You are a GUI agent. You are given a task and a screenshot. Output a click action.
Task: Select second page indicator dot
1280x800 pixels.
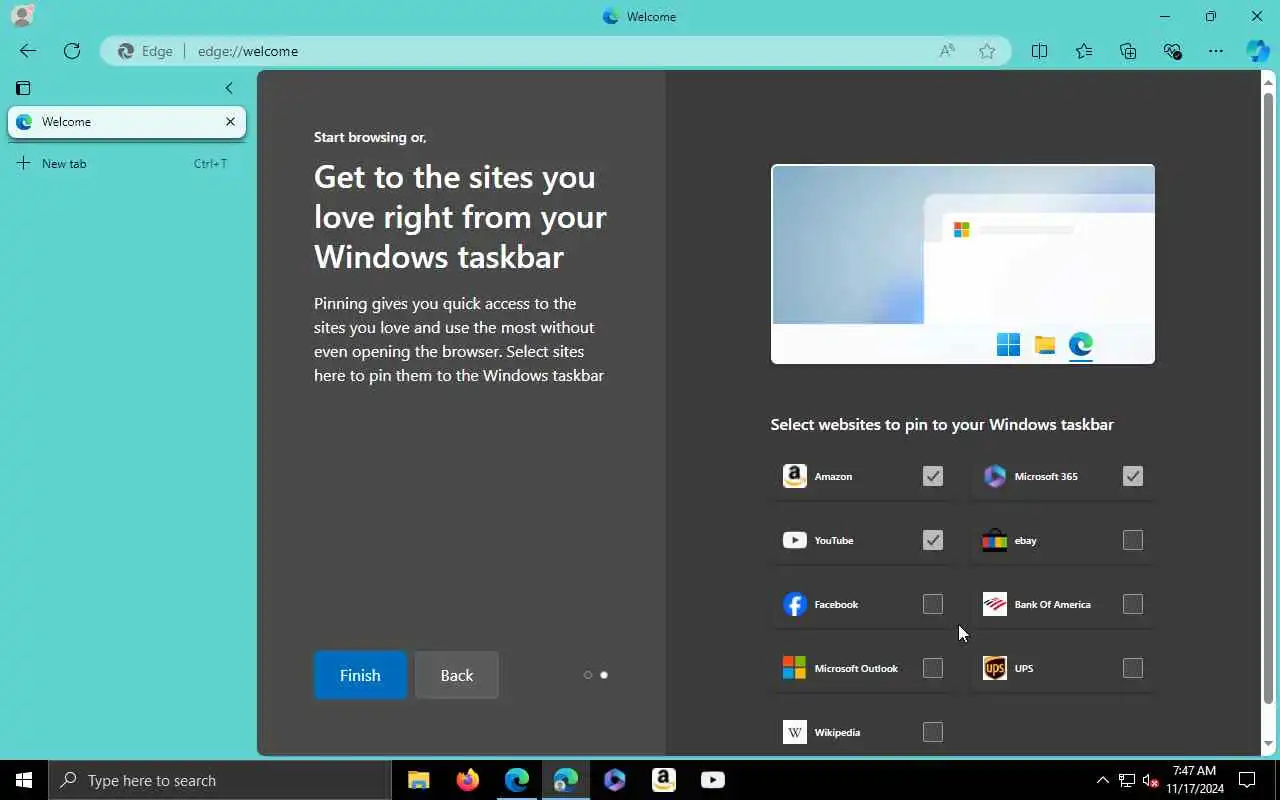(604, 675)
